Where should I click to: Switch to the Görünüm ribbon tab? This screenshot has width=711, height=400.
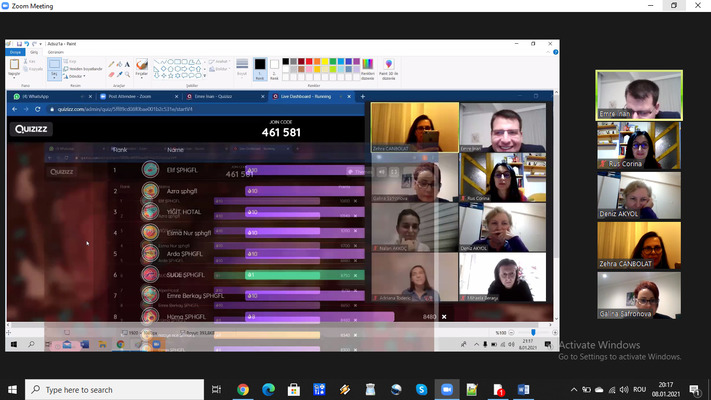pyautogui.click(x=55, y=52)
